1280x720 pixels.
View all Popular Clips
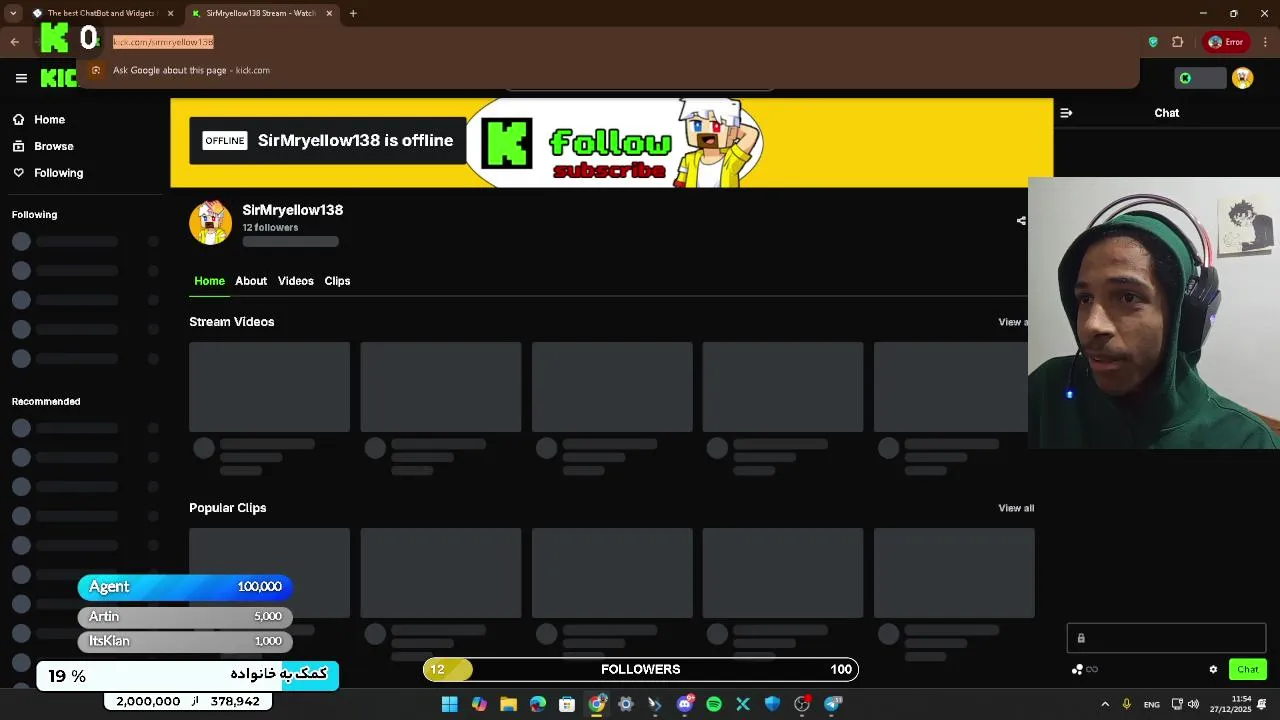[1016, 508]
